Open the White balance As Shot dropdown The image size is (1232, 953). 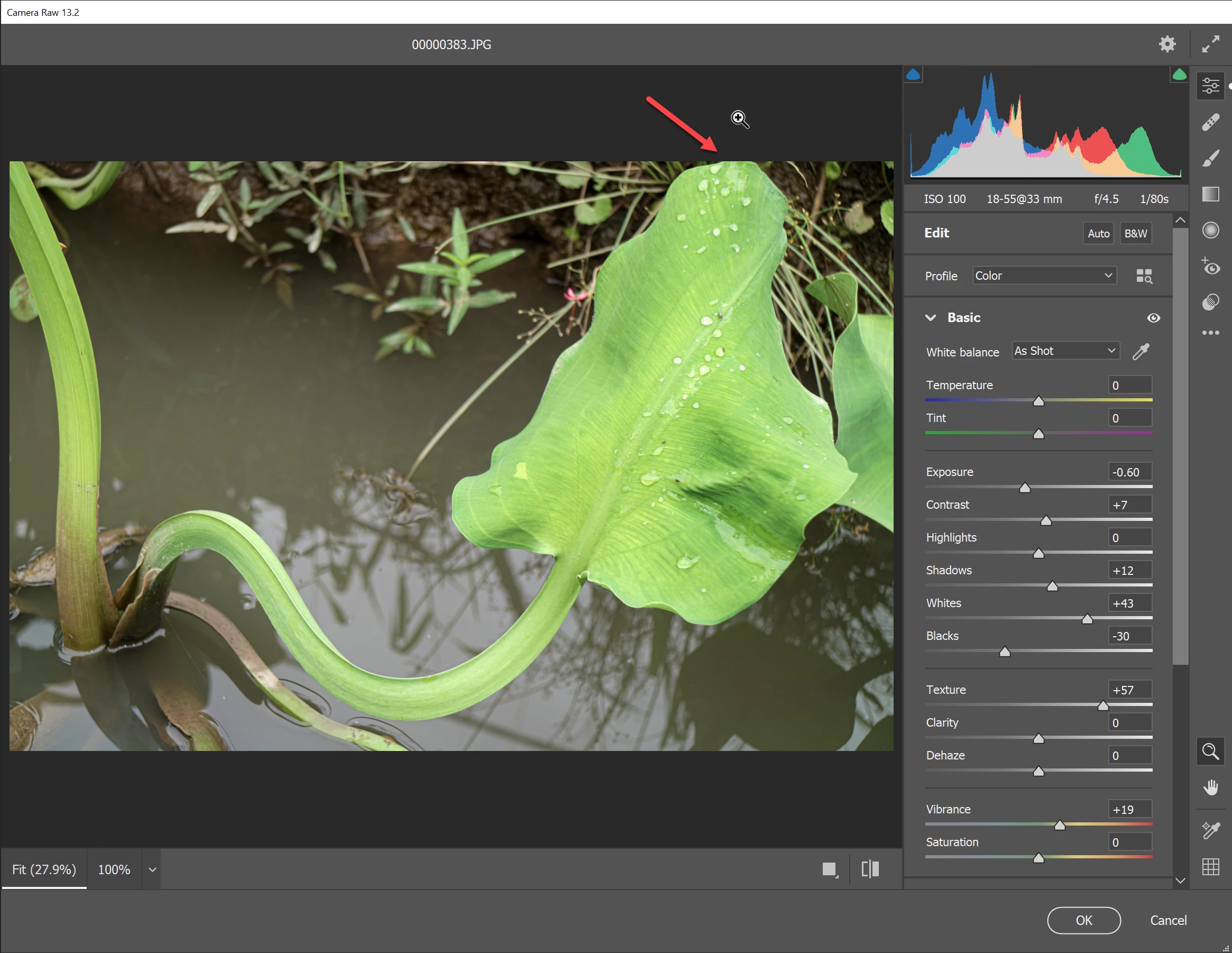(1064, 351)
